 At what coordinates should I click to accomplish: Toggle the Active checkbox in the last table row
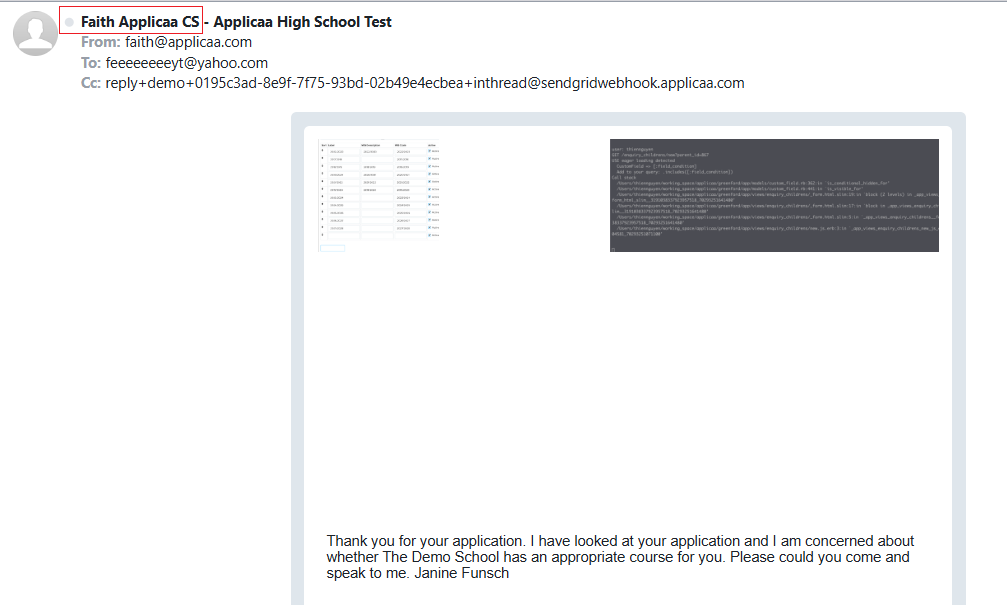point(428,236)
